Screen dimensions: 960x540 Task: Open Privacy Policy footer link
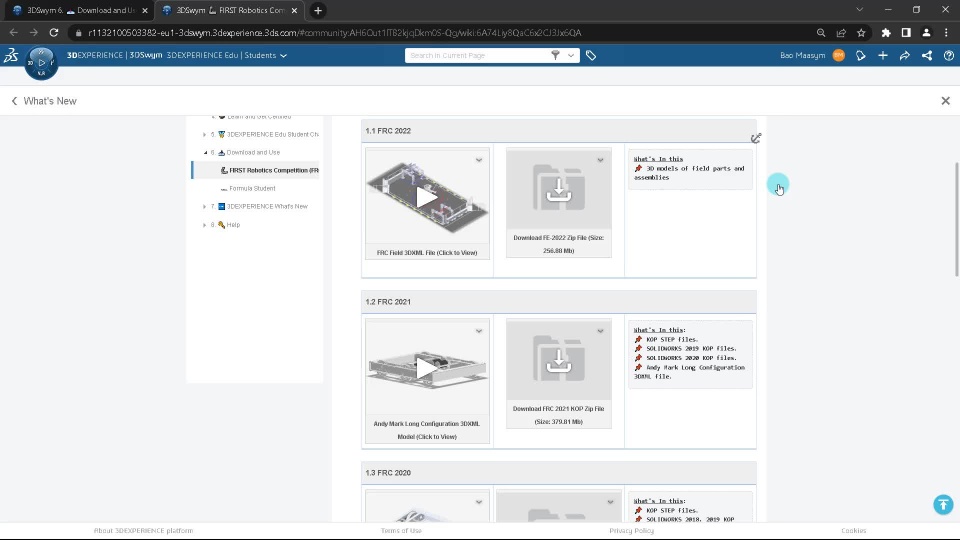pos(631,530)
